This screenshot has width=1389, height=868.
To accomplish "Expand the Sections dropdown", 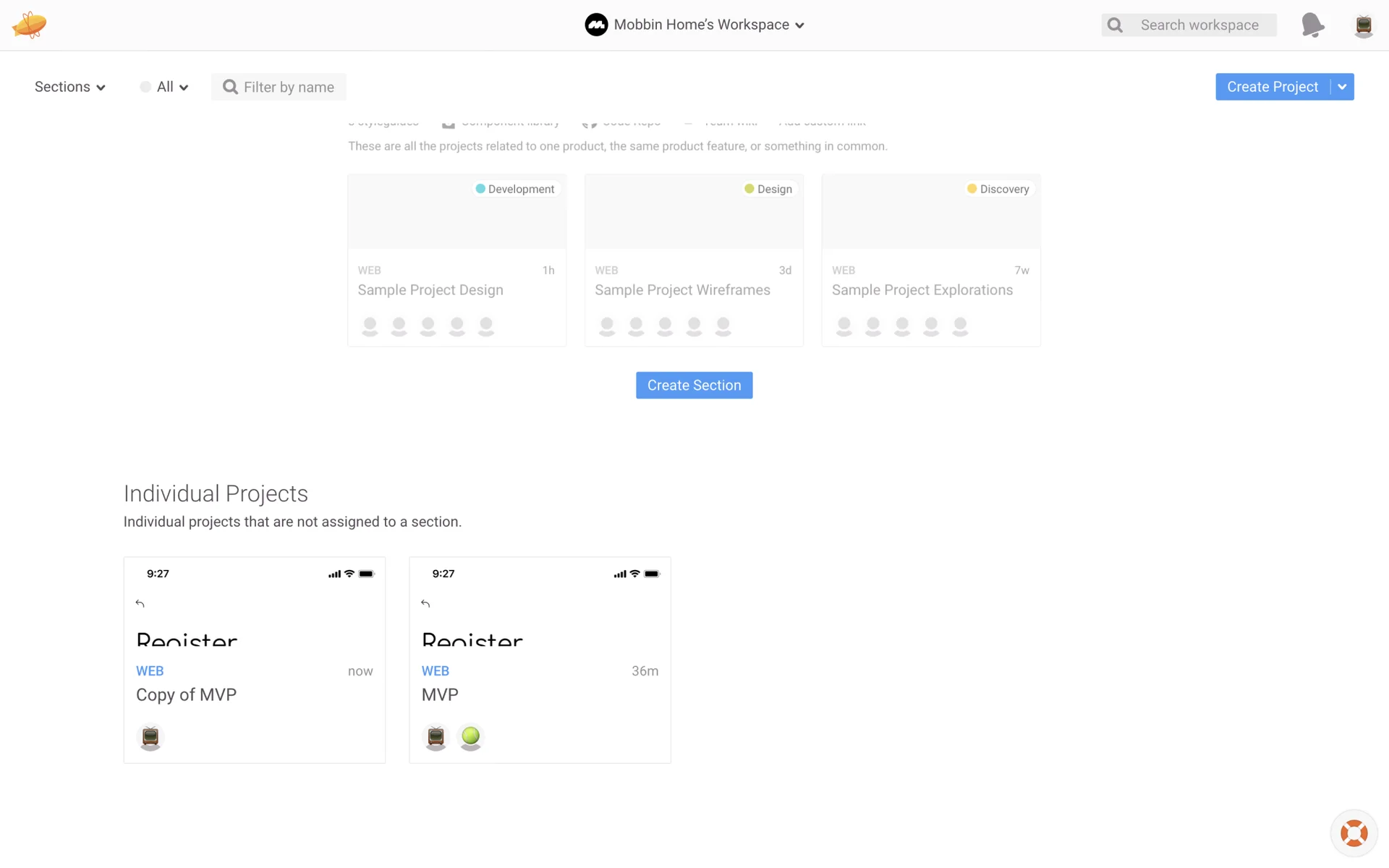I will tap(70, 87).
